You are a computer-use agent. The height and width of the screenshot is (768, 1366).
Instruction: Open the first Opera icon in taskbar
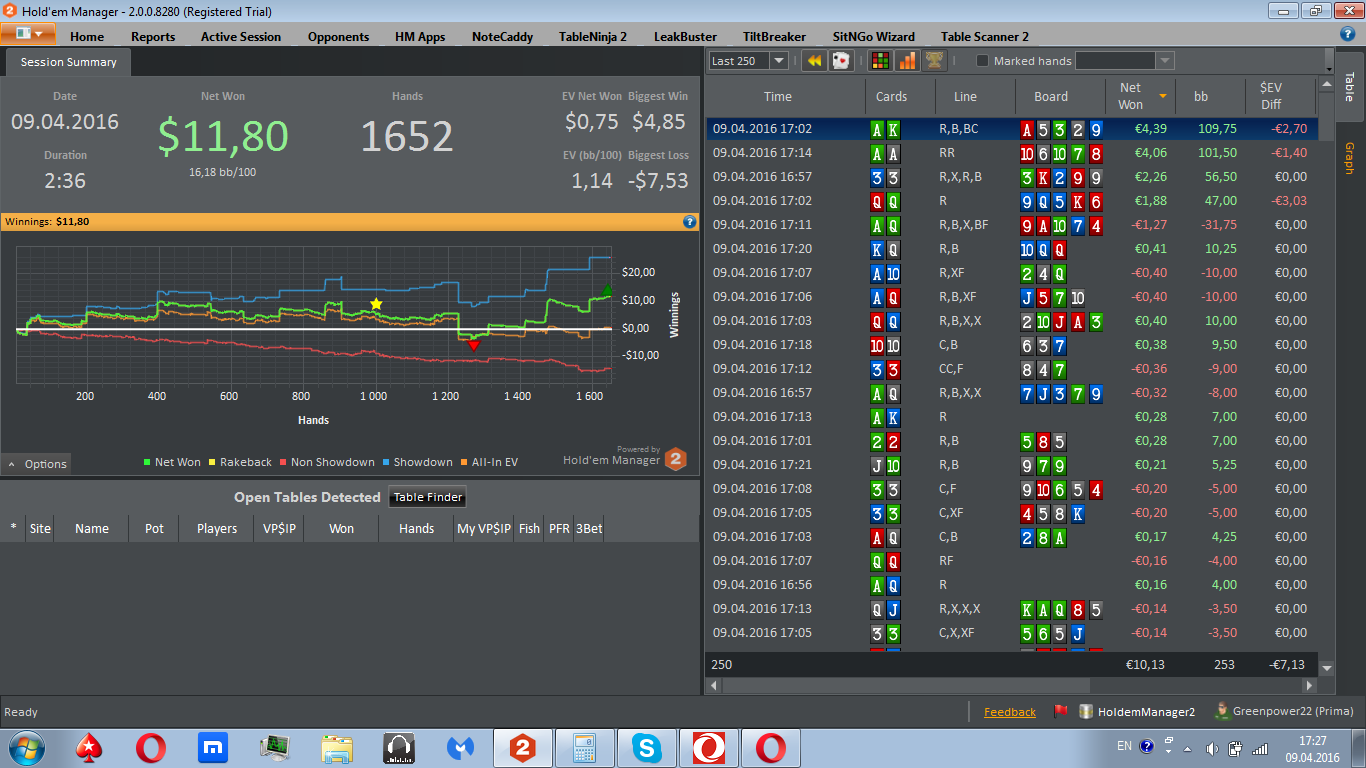[x=151, y=747]
